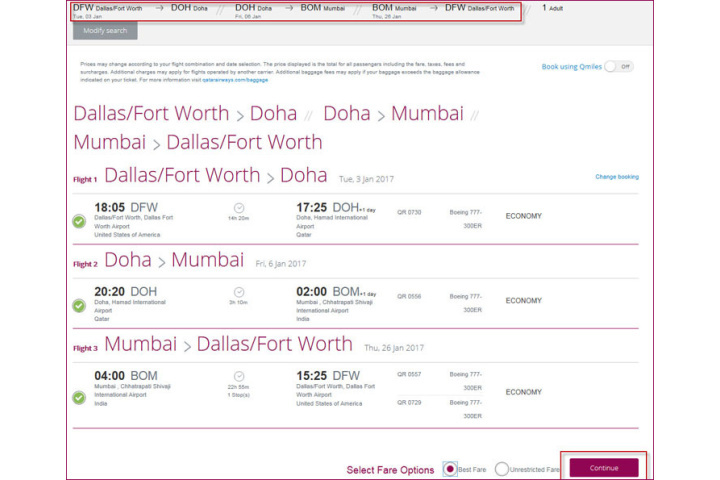Click green checkmark for Flight 3 BOM departure
This screenshot has height=480, width=720.
click(79, 397)
